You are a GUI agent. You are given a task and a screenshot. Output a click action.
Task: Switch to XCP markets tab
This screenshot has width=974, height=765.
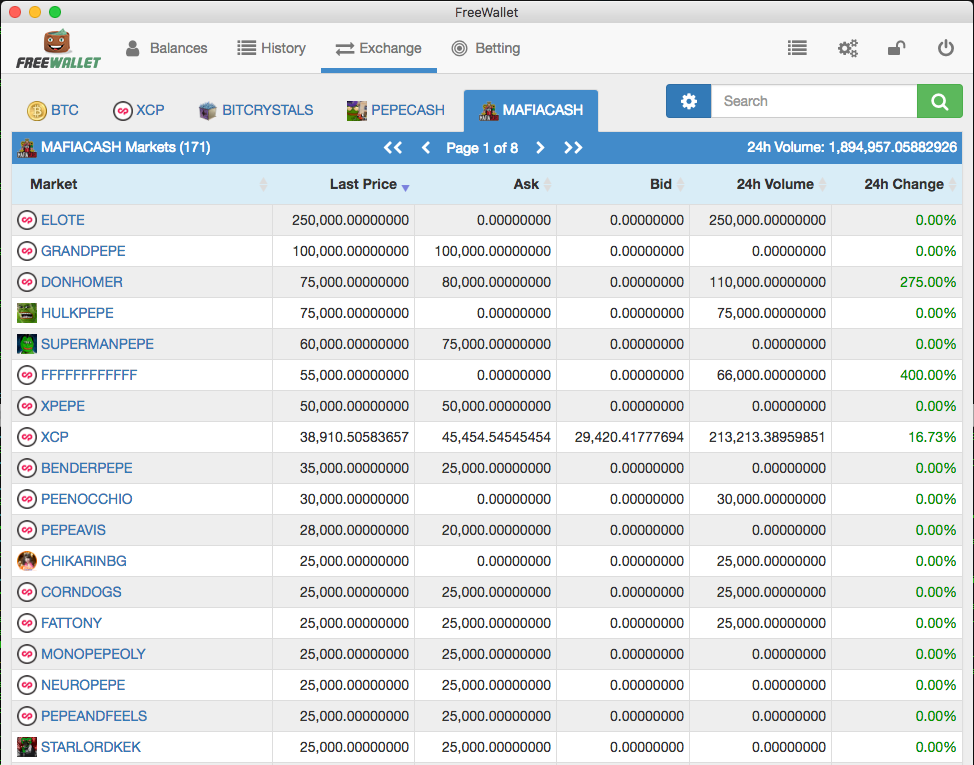pyautogui.click(x=139, y=111)
